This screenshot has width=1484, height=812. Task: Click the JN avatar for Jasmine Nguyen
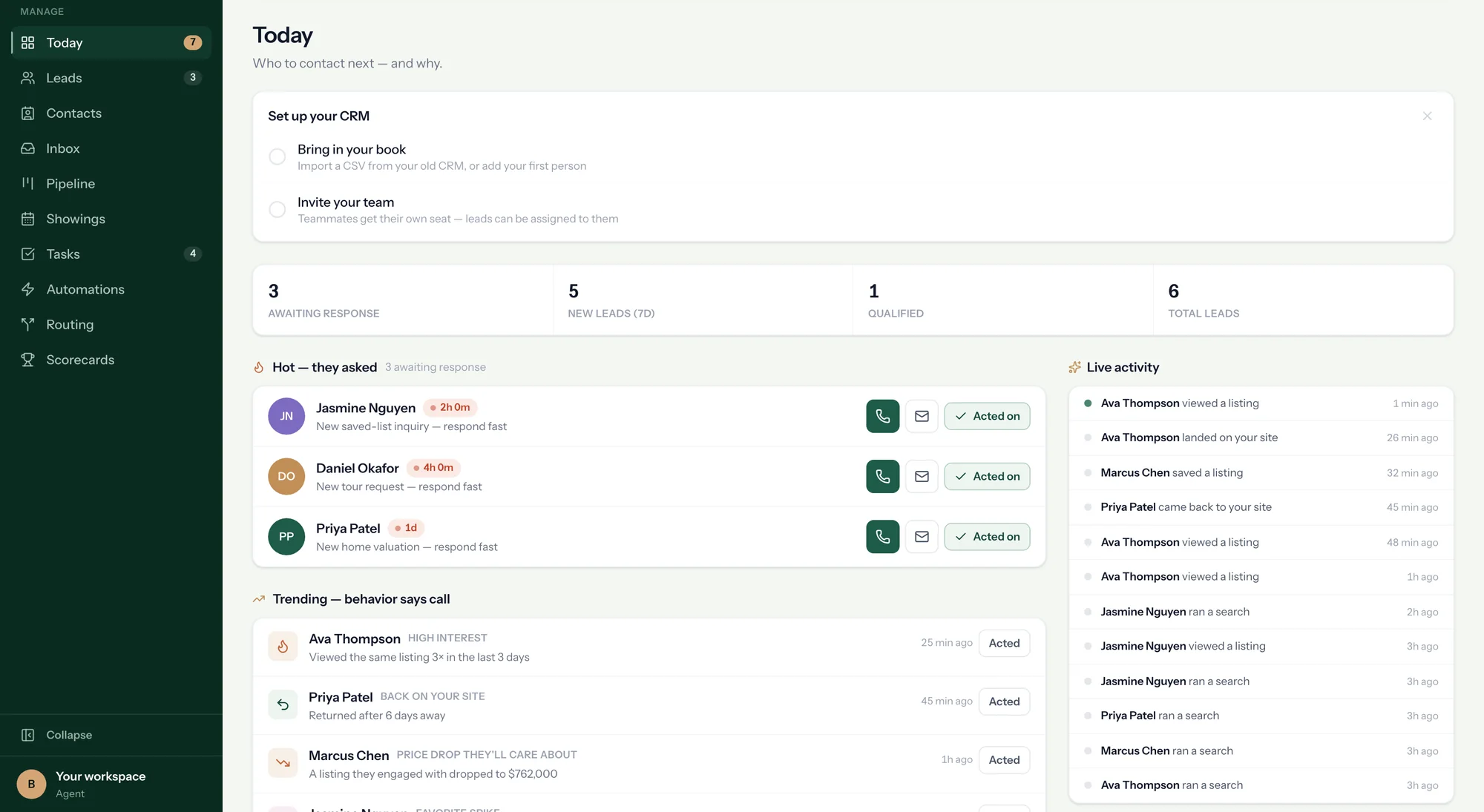tap(286, 416)
